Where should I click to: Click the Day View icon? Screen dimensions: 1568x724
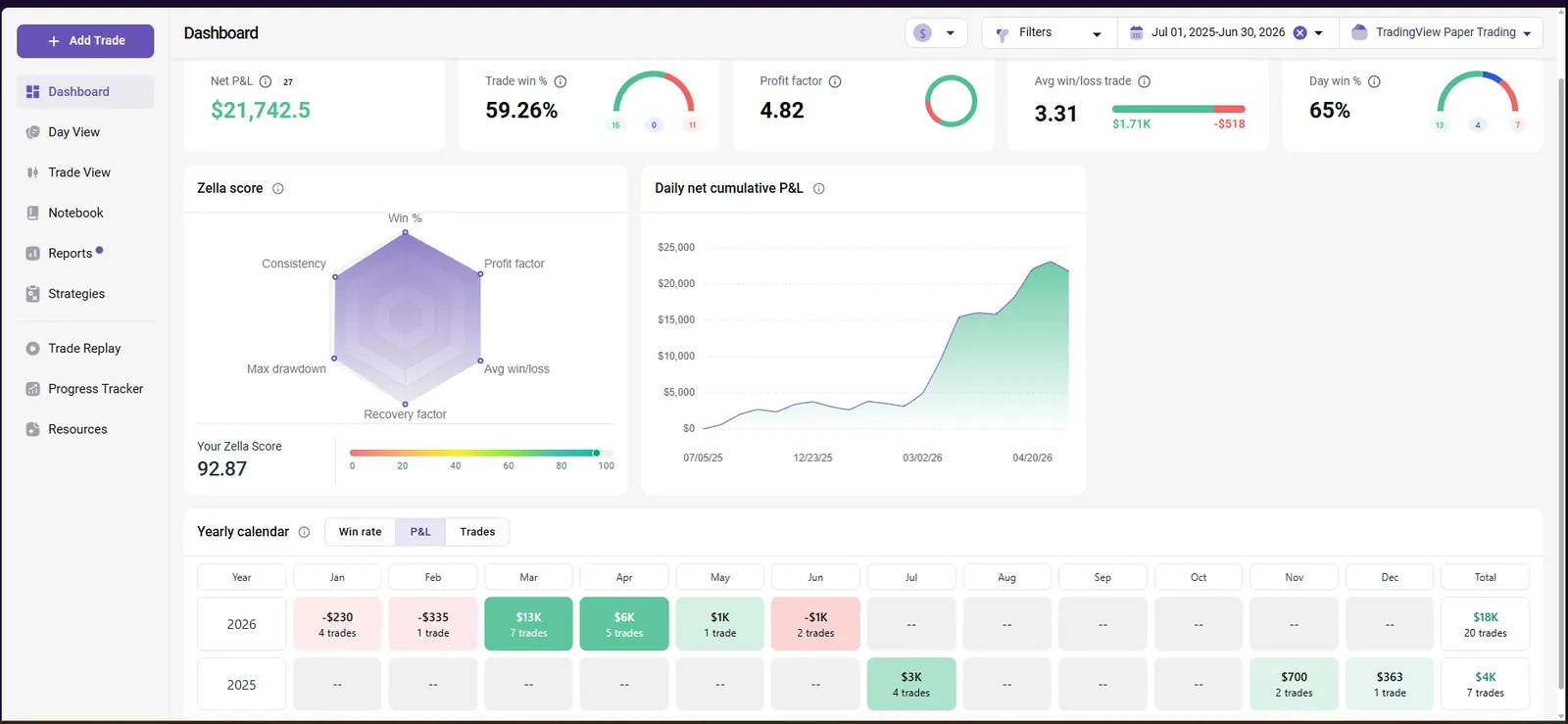(x=32, y=132)
